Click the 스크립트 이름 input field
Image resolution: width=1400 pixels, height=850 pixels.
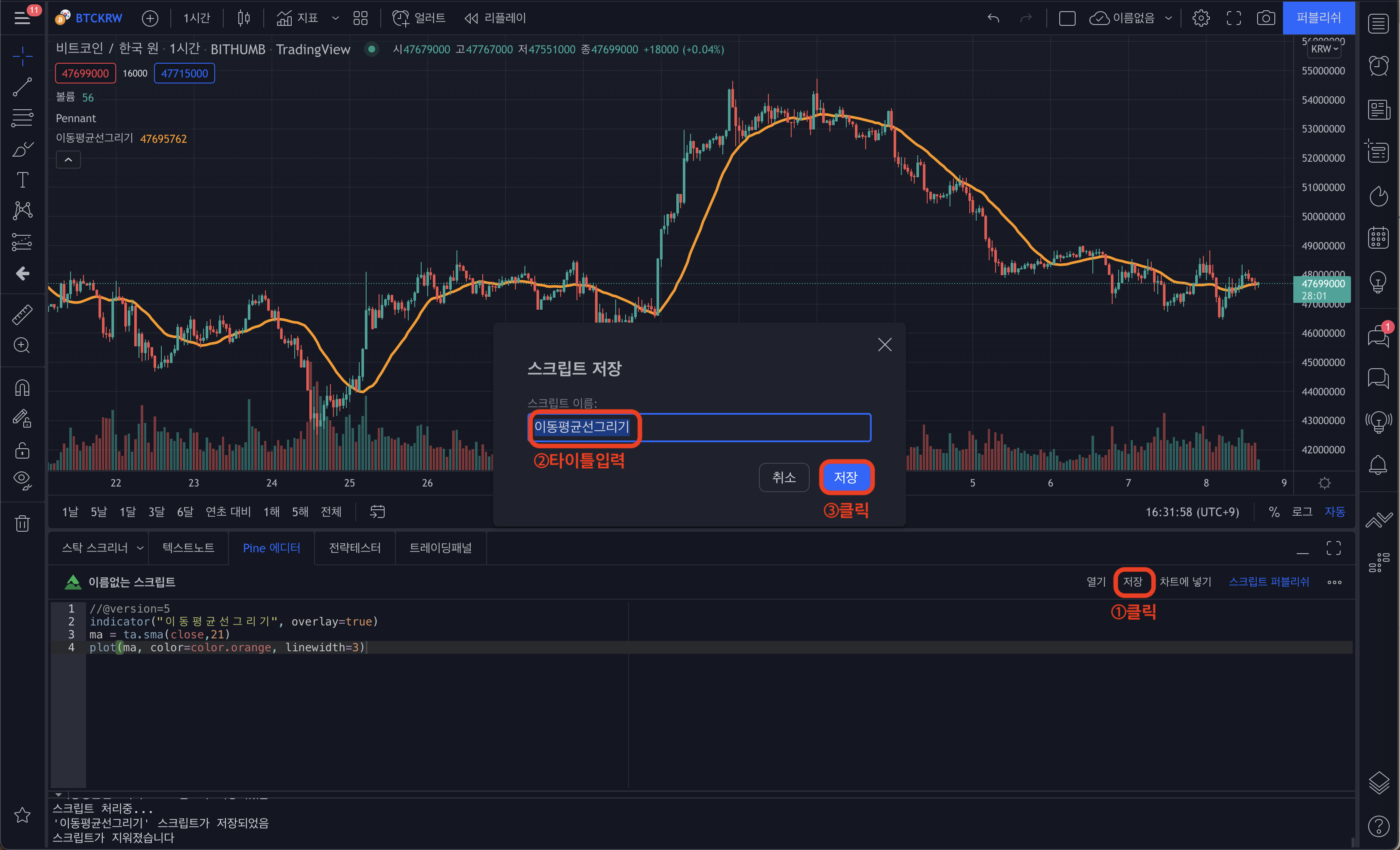click(x=700, y=427)
